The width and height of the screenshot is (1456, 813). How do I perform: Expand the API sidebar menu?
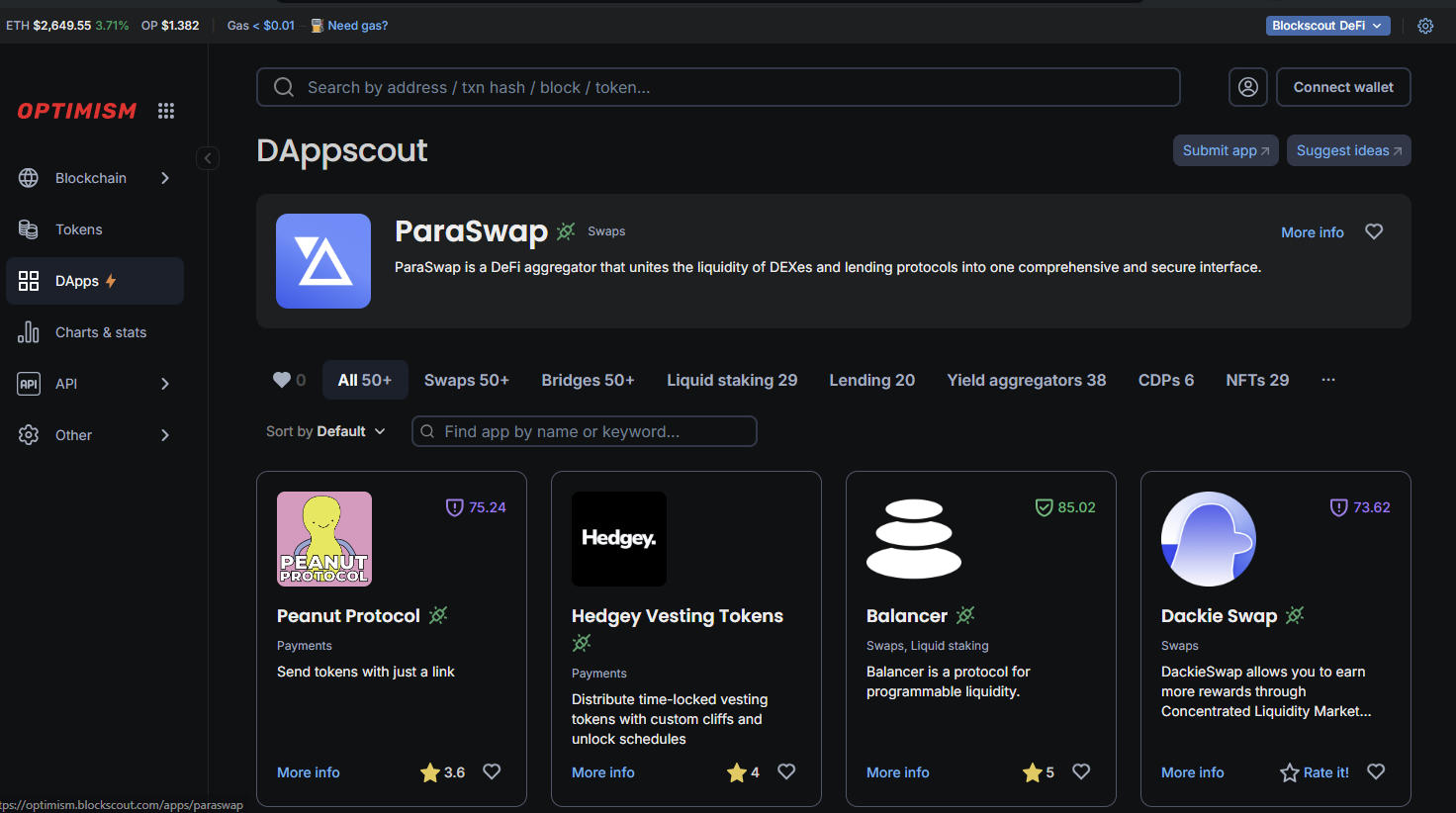pos(95,384)
